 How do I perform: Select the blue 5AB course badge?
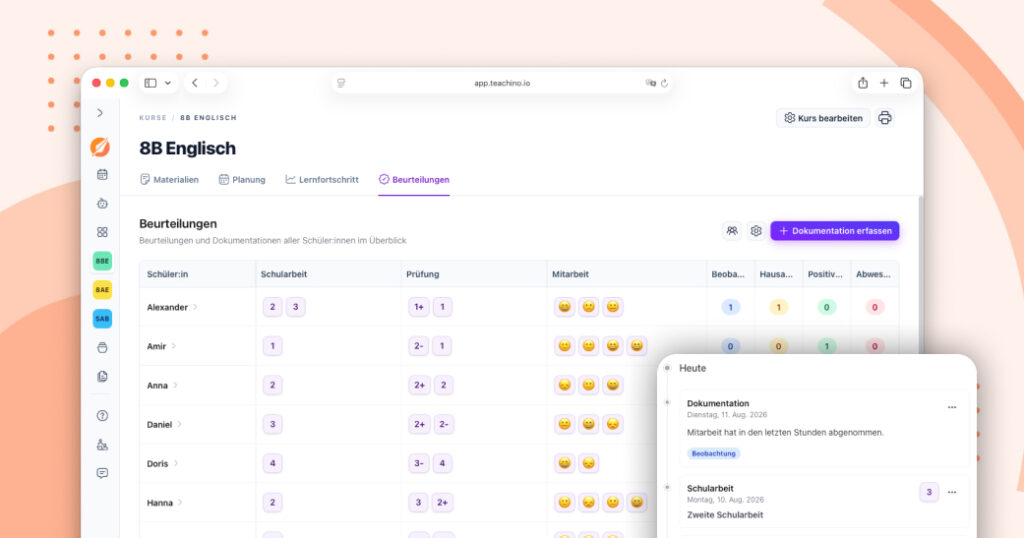tap(103, 319)
